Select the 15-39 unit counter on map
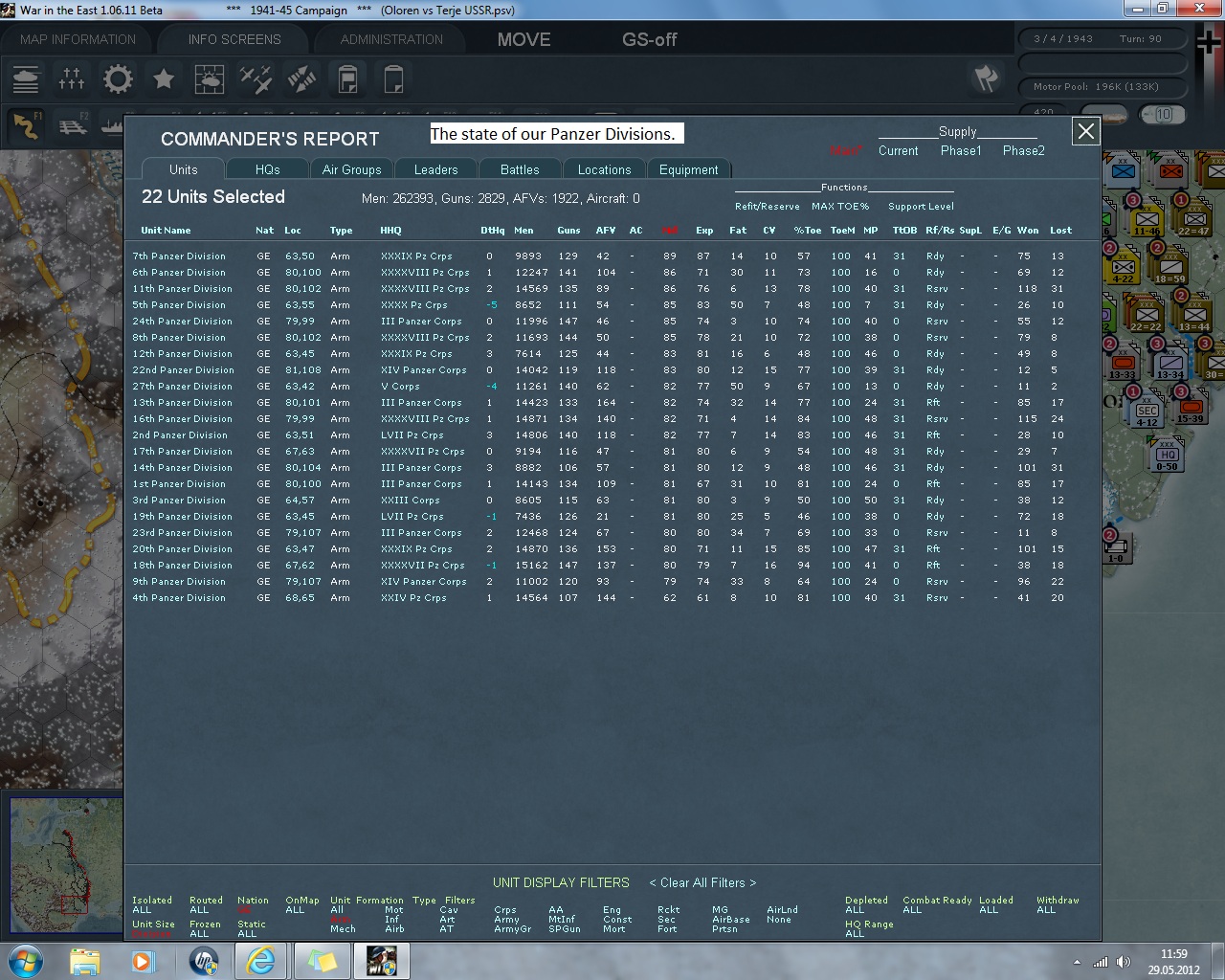Screen dimensions: 1225x980 pyautogui.click(x=1190, y=406)
